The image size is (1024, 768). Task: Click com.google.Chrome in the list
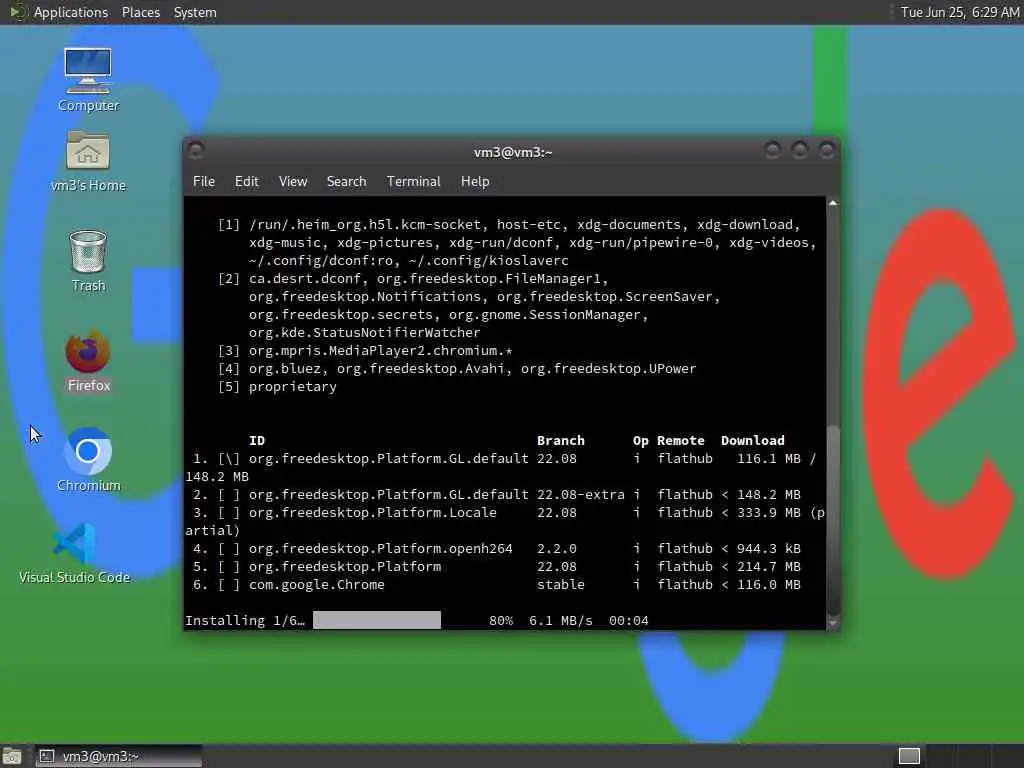coord(317,584)
